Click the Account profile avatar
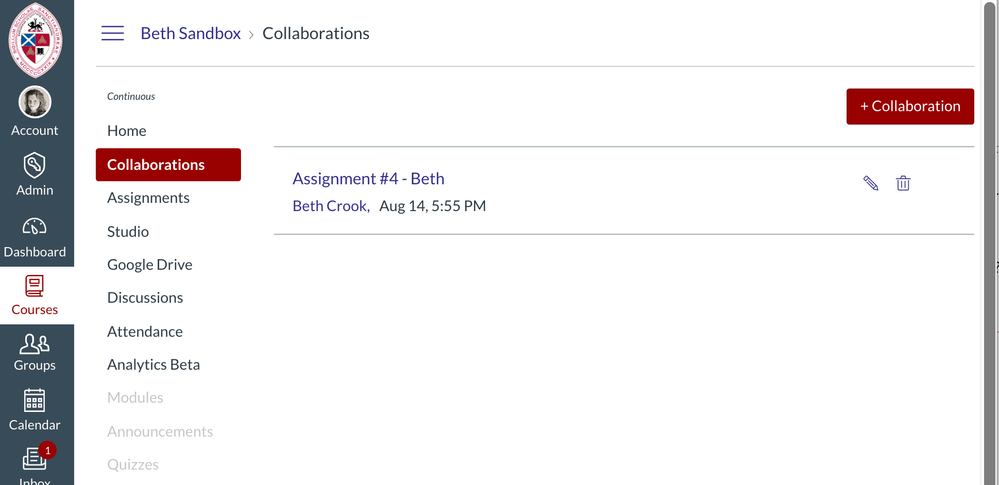 [35, 103]
